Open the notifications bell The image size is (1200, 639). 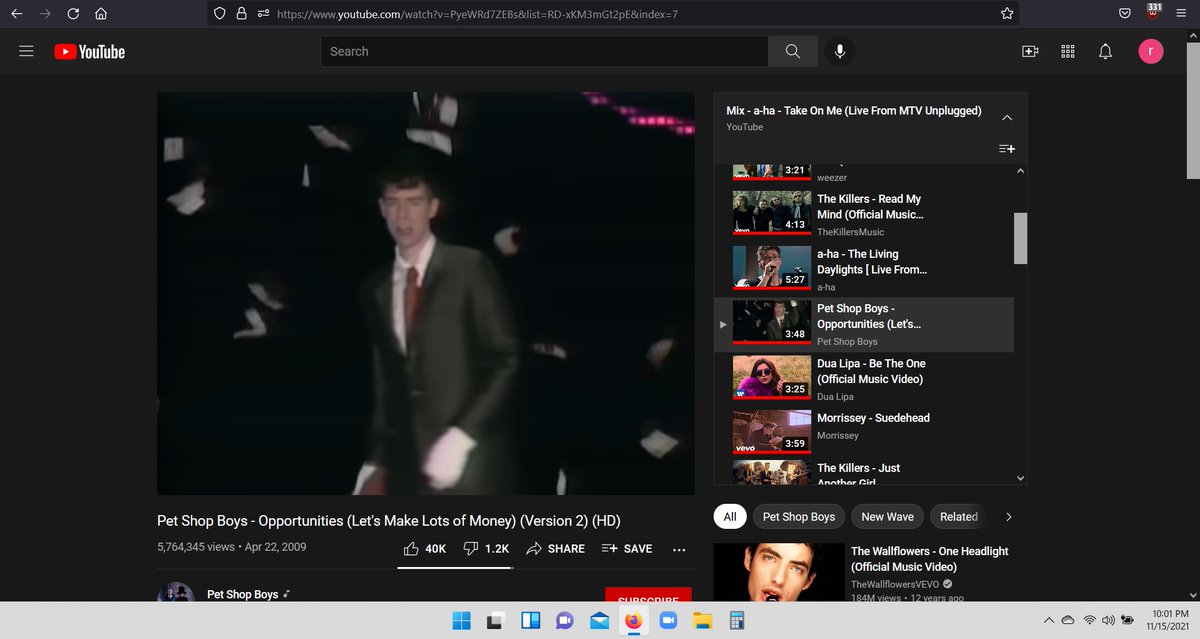point(1105,52)
